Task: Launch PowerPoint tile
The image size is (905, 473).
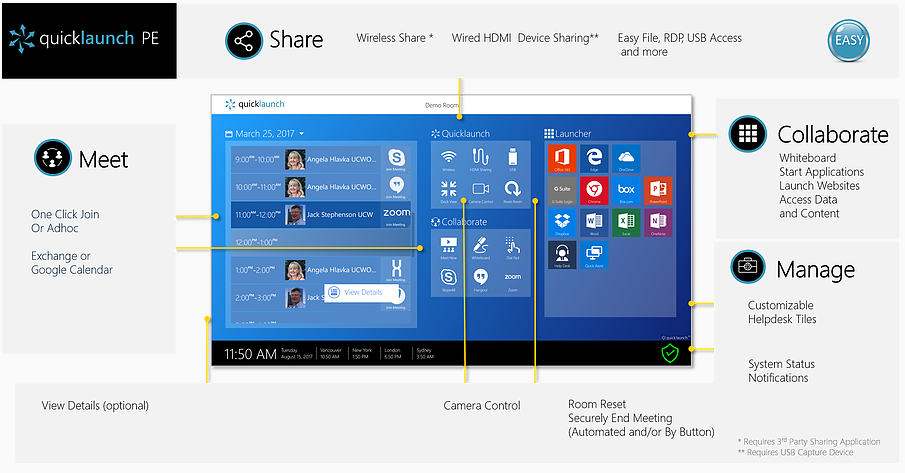Action: [658, 191]
